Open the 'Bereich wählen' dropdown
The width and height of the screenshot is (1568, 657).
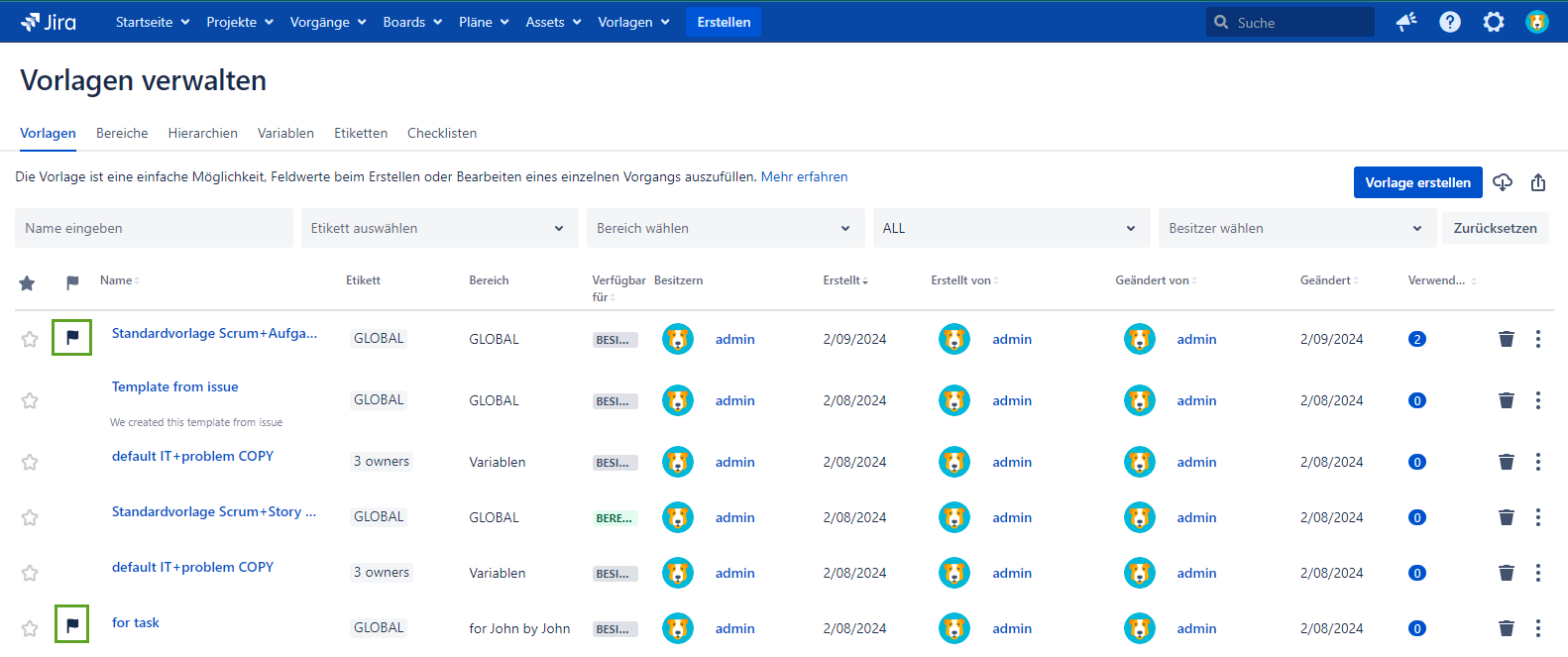point(725,228)
